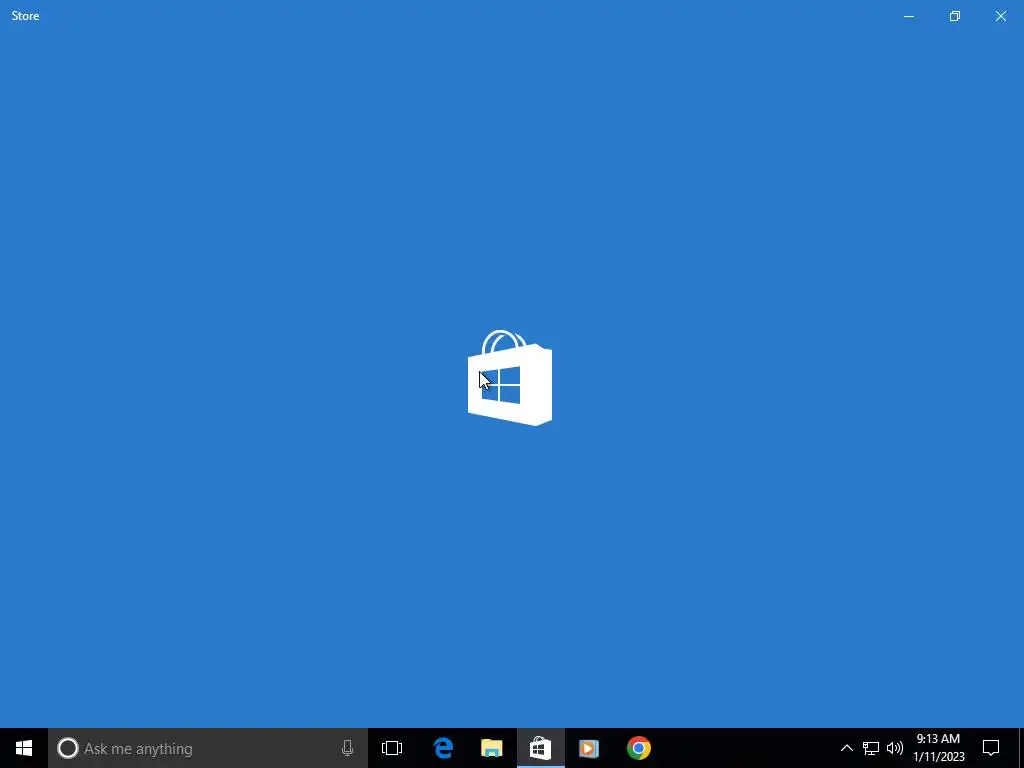This screenshot has height=768, width=1024.
Task: Open the network status tray icon
Action: pos(871,748)
